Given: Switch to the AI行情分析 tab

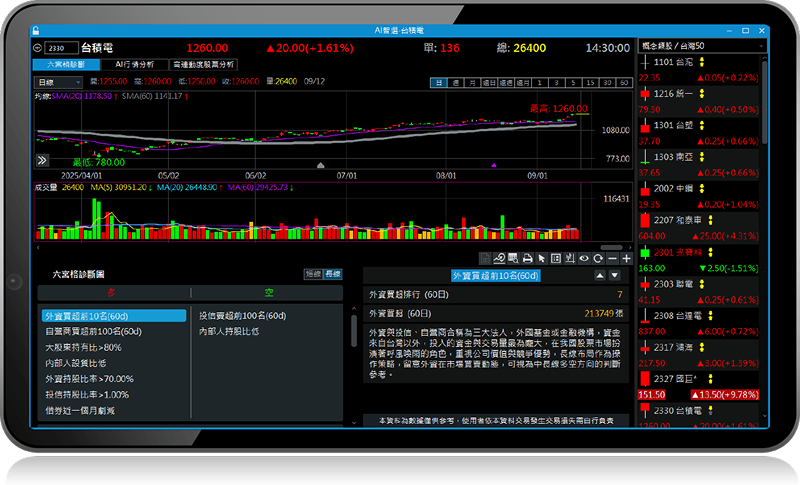Looking at the screenshot, I should (134, 65).
